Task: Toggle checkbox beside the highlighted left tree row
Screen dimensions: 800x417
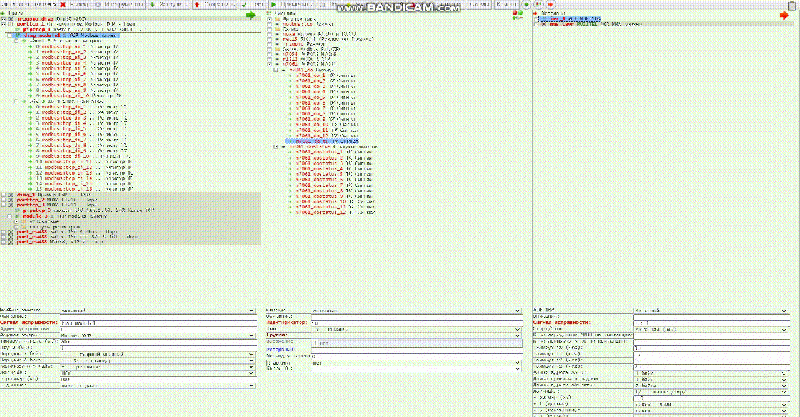Action: pos(10,36)
